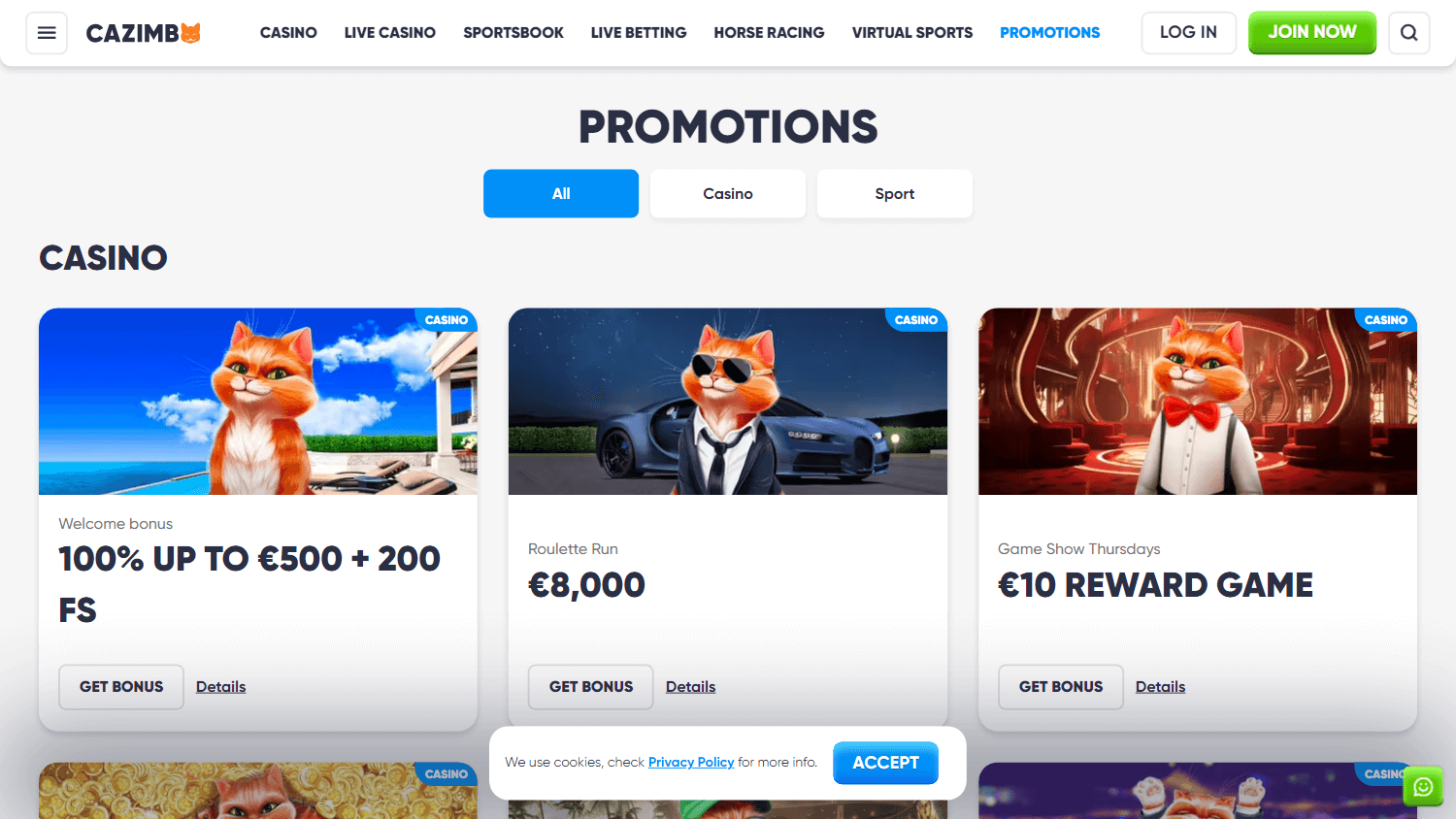
Task: Select the All promotions filter
Action: 561,194
